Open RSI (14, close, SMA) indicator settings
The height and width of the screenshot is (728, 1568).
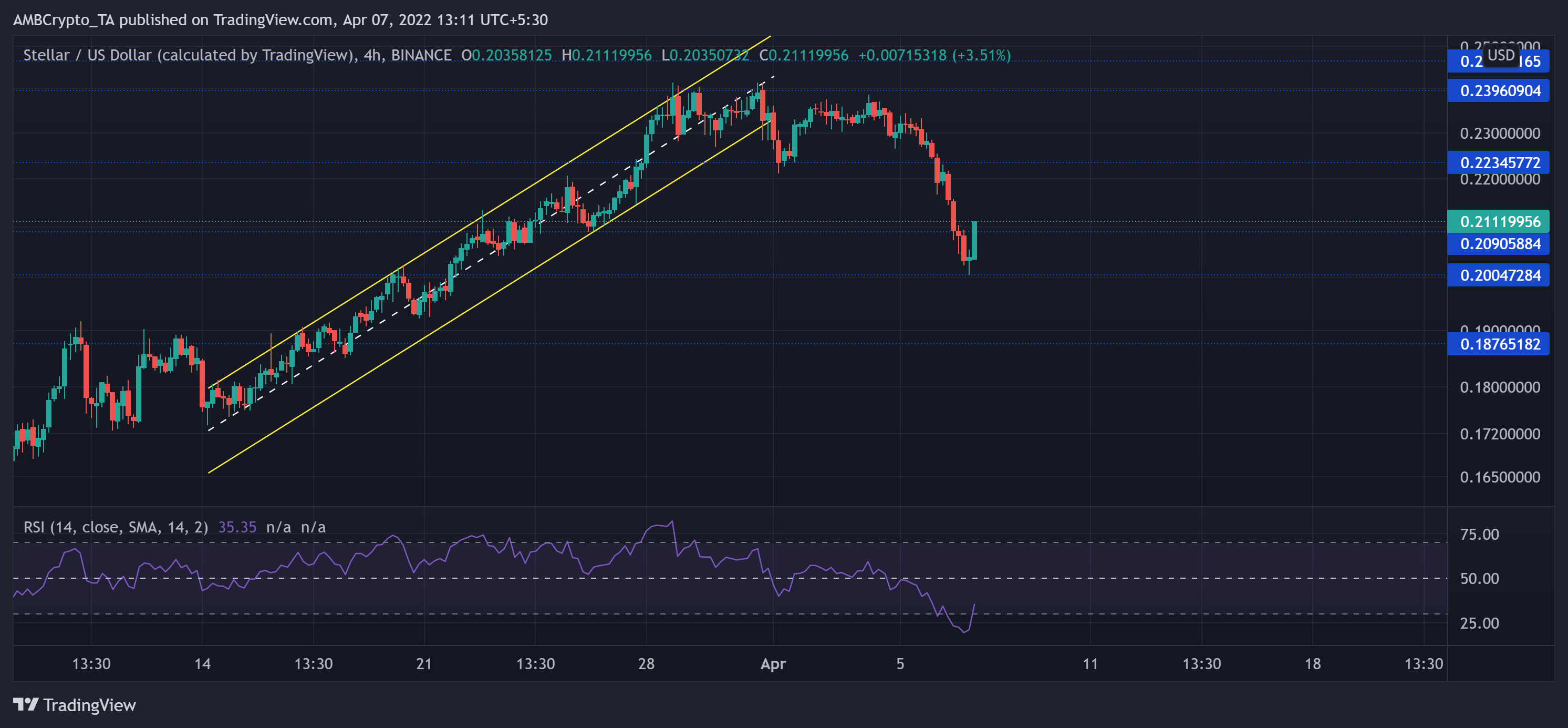click(115, 527)
